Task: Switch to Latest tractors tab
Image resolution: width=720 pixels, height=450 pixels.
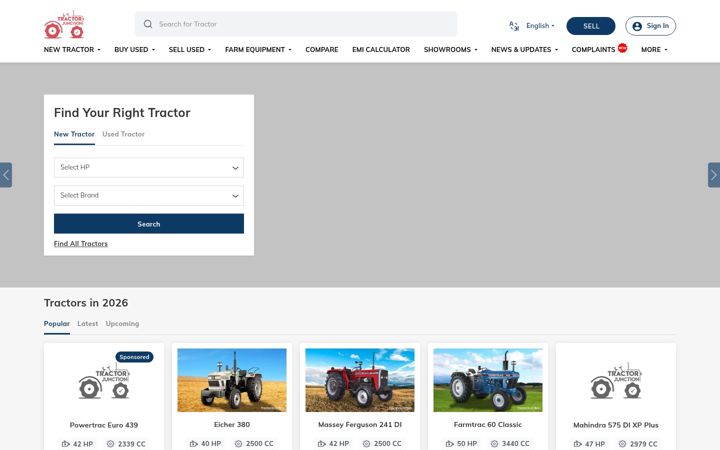Action: pos(88,324)
